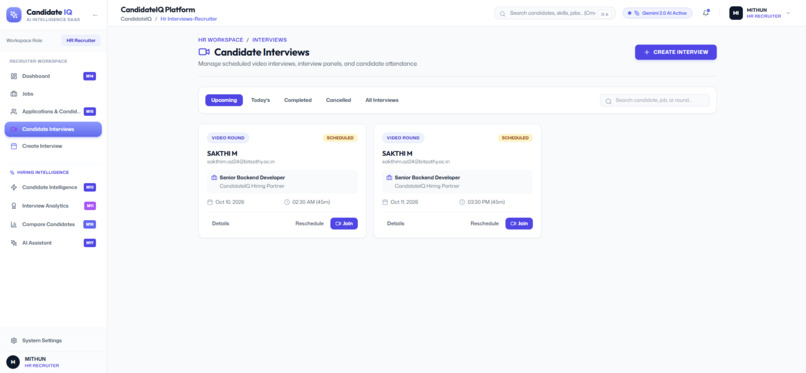This screenshot has width=806, height=373.
Task: Open AI Assistant in the sidebar
Action: pyautogui.click(x=53, y=243)
